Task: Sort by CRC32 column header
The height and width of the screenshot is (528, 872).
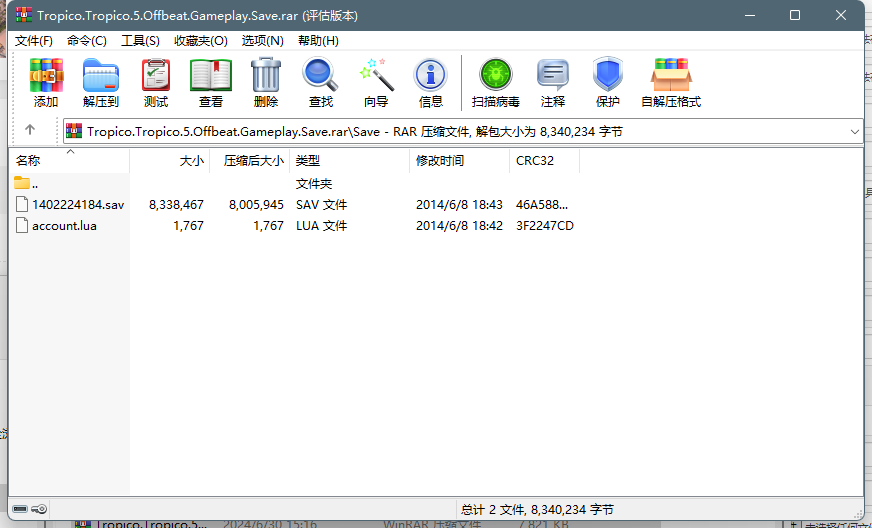Action: pos(544,161)
